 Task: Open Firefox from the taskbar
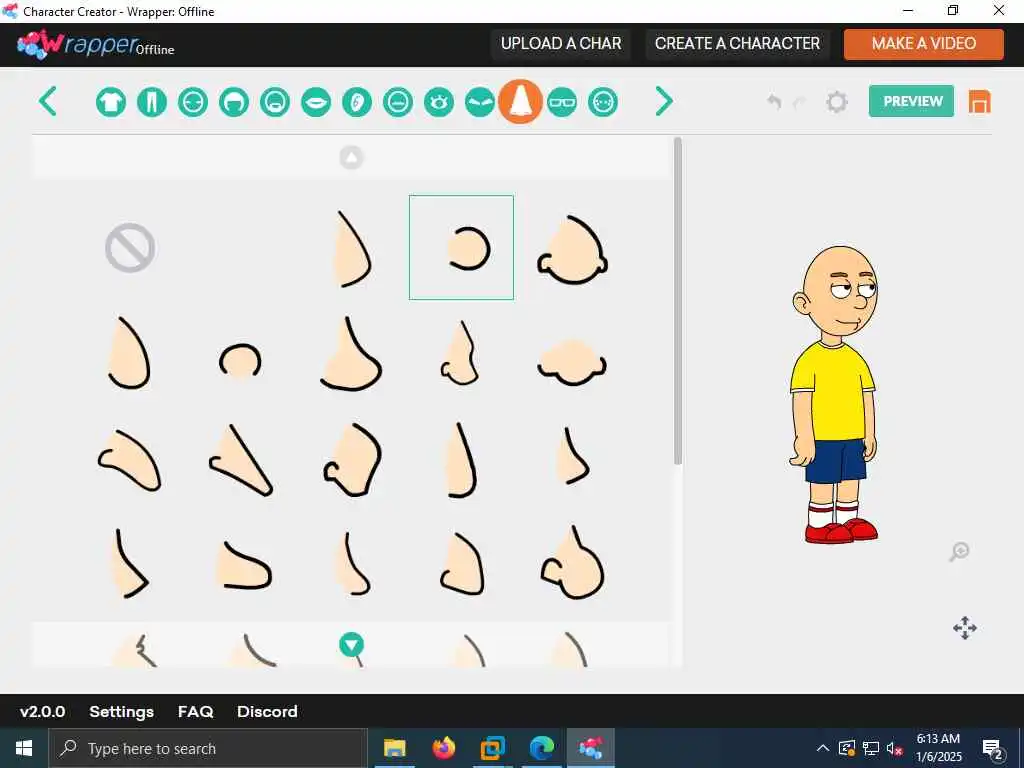[444, 748]
